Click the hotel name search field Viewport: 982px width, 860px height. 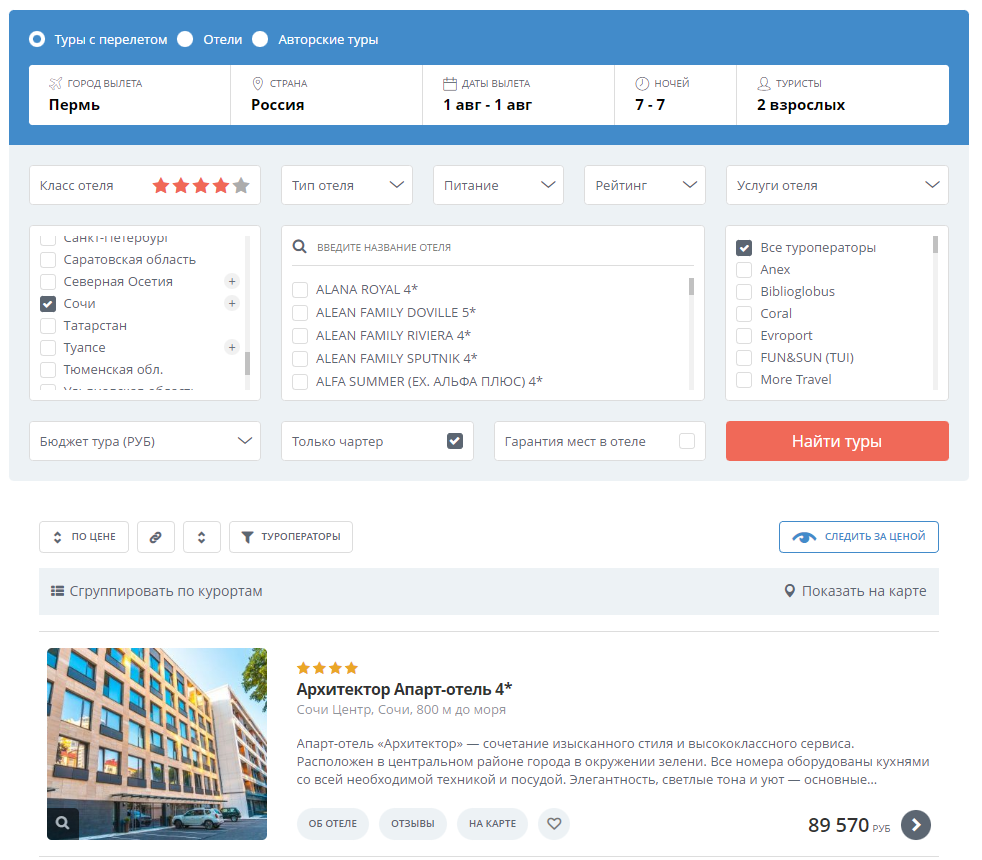pos(492,247)
